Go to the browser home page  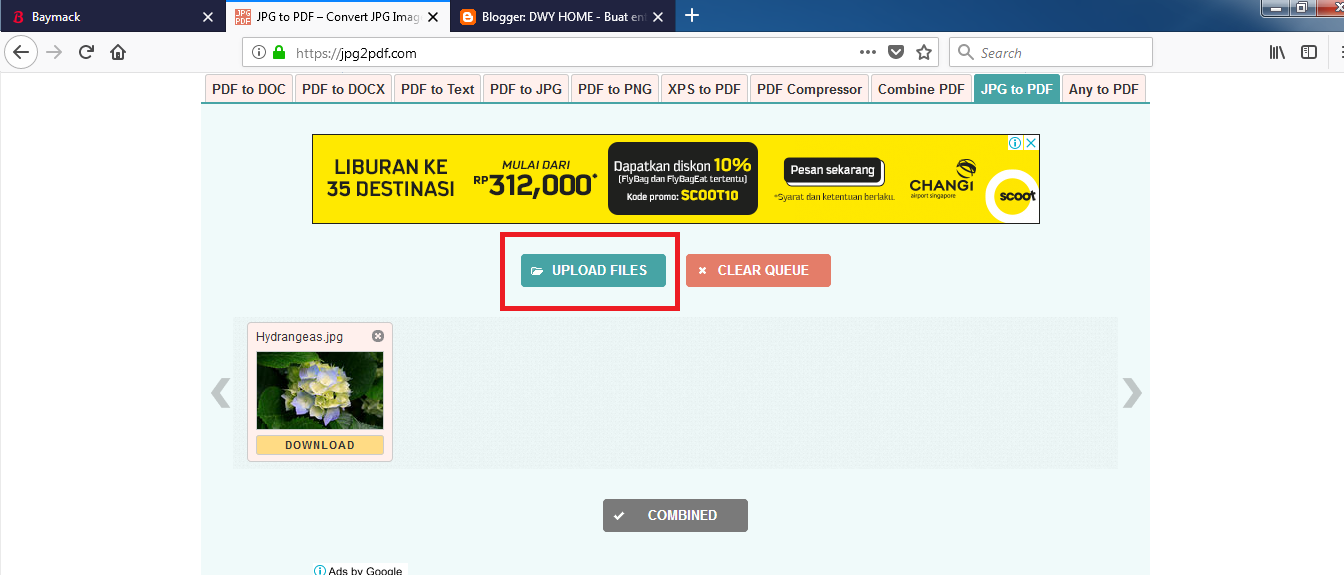(118, 52)
